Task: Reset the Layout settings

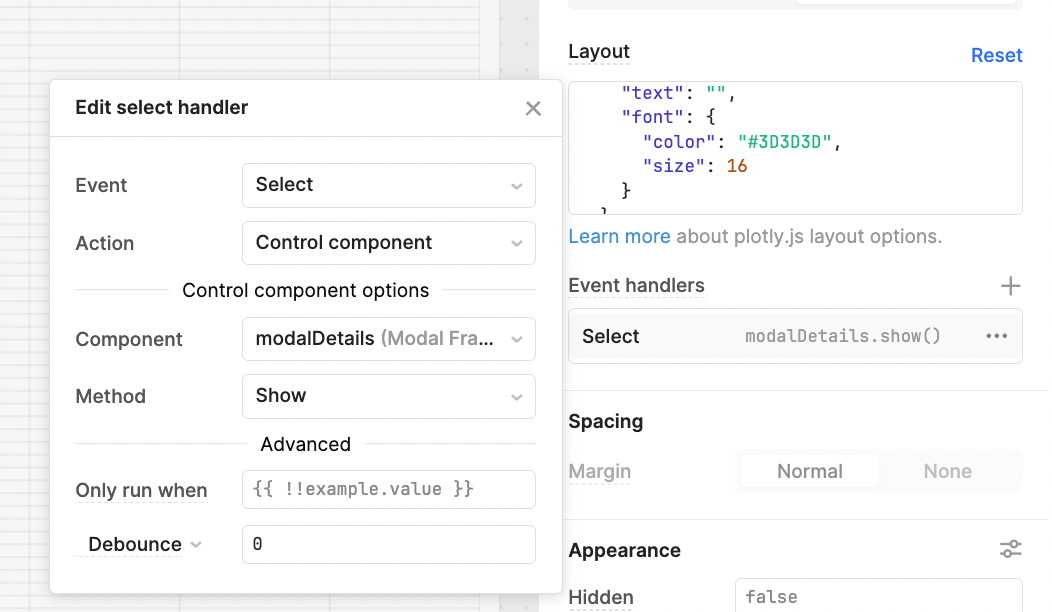Action: (x=996, y=55)
